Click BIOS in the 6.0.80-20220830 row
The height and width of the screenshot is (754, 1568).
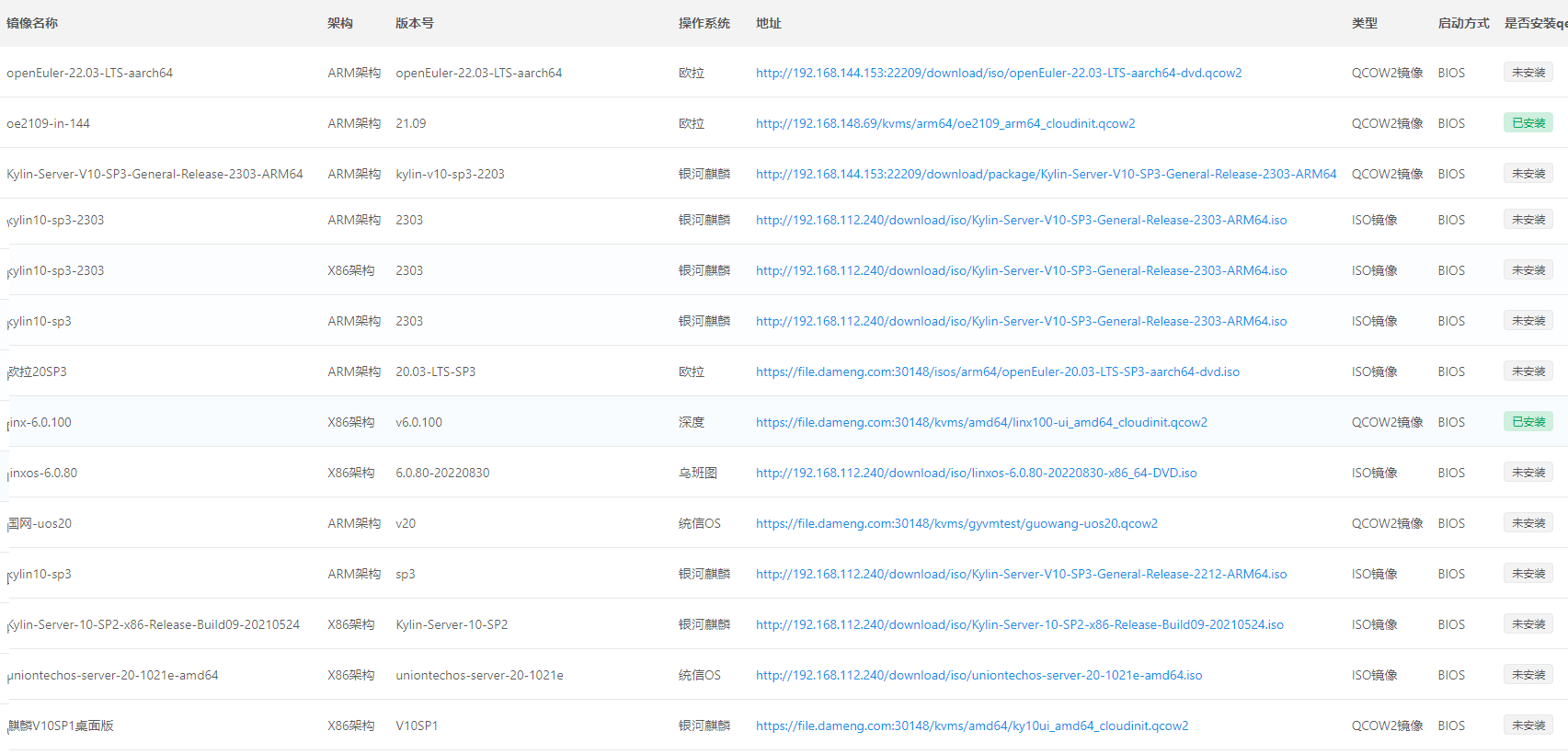click(1452, 473)
